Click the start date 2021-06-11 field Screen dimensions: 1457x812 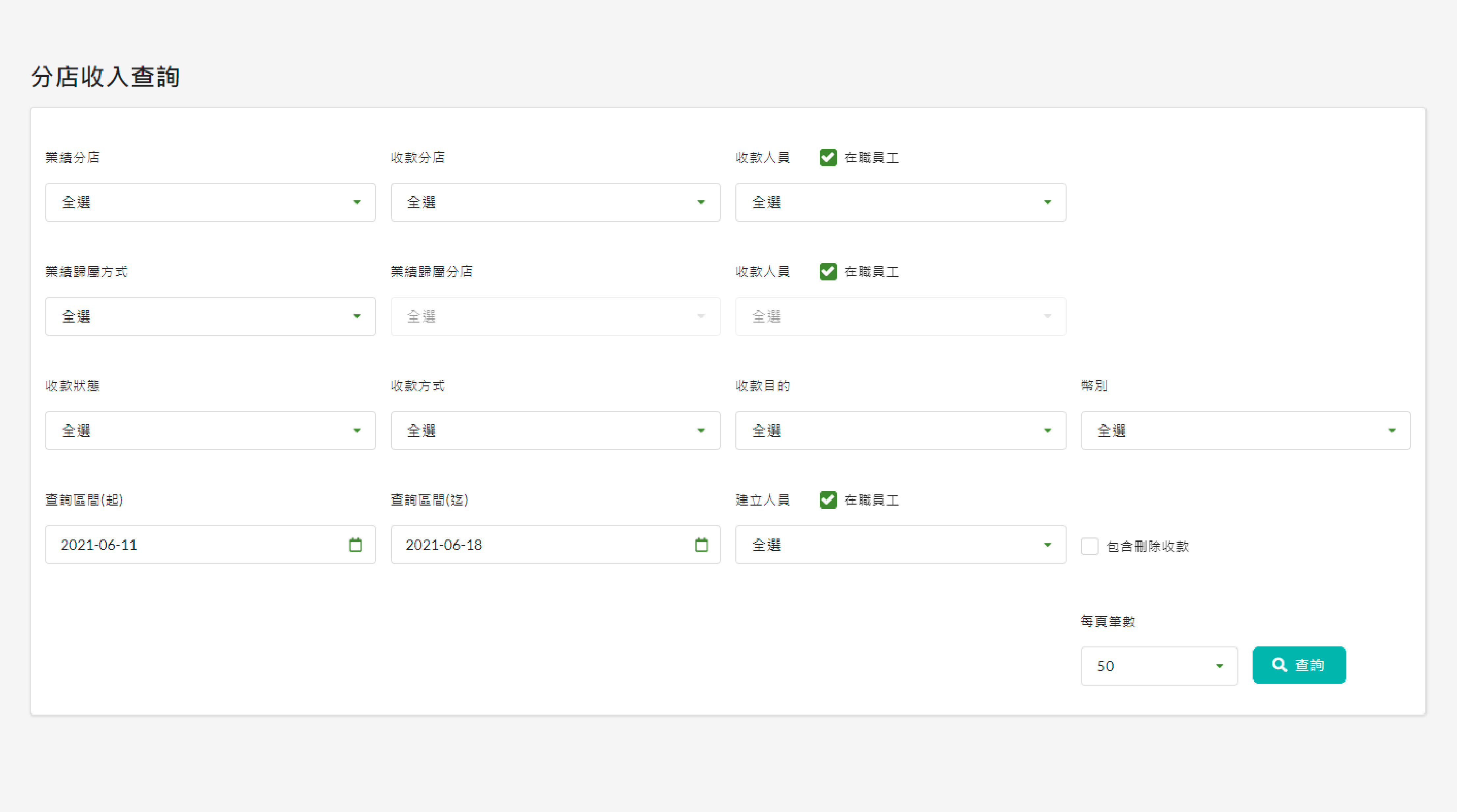192,545
